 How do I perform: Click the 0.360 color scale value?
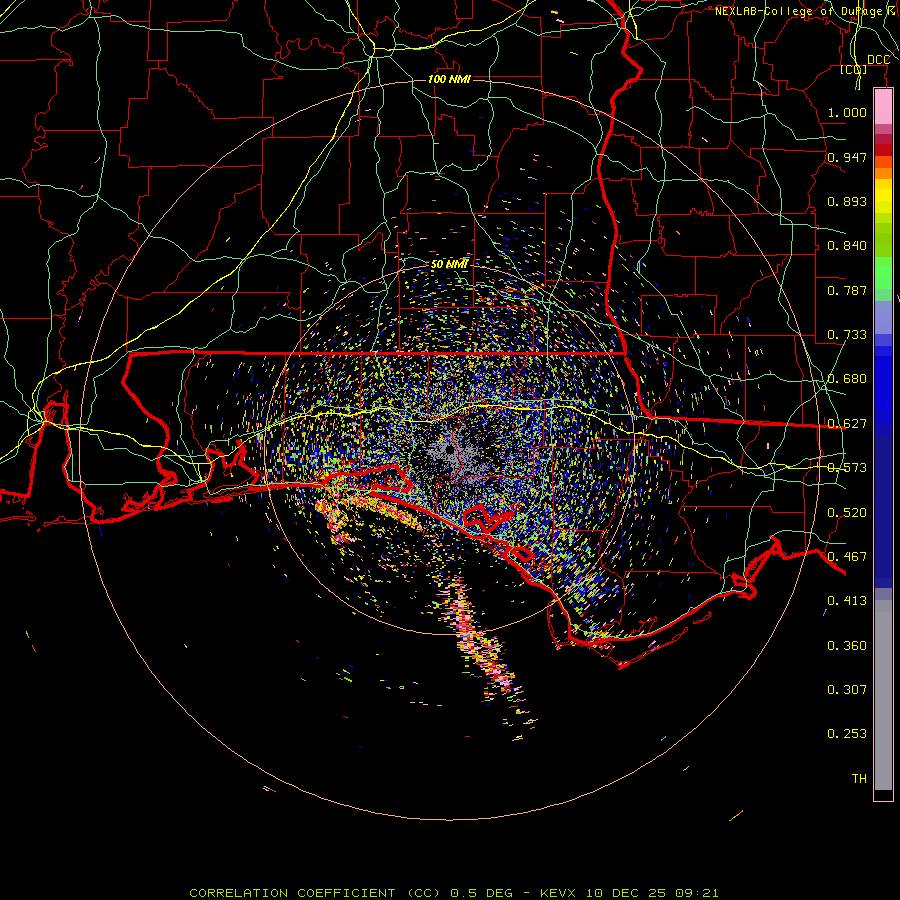coord(847,646)
